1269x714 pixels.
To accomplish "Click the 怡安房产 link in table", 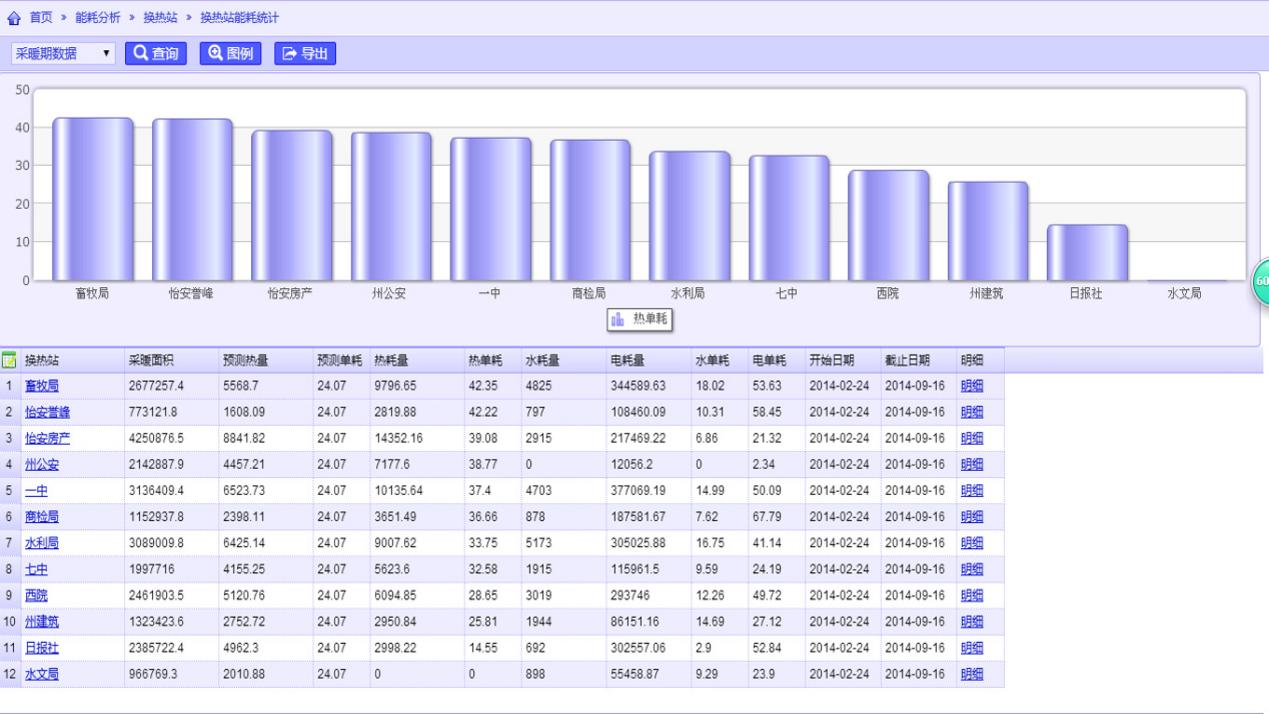I will point(48,438).
